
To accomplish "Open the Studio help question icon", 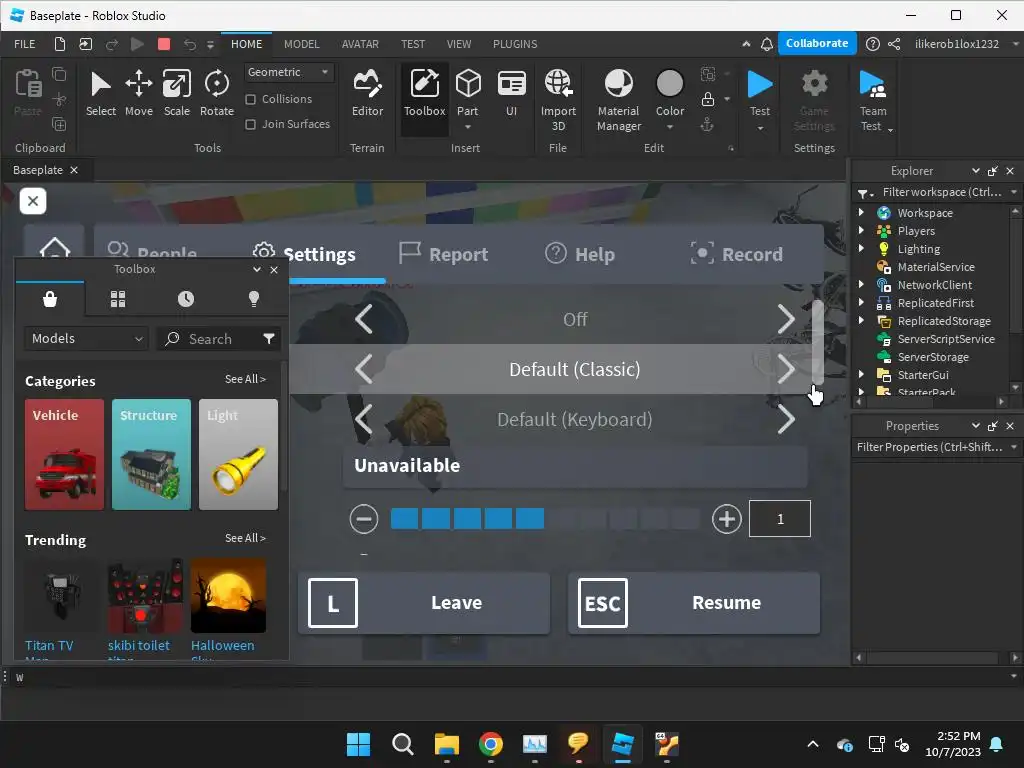I will pos(872,44).
